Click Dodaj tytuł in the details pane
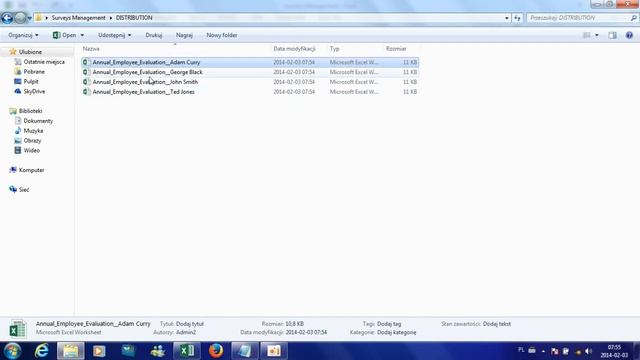Image resolution: width=640 pixels, height=360 pixels. [190, 324]
